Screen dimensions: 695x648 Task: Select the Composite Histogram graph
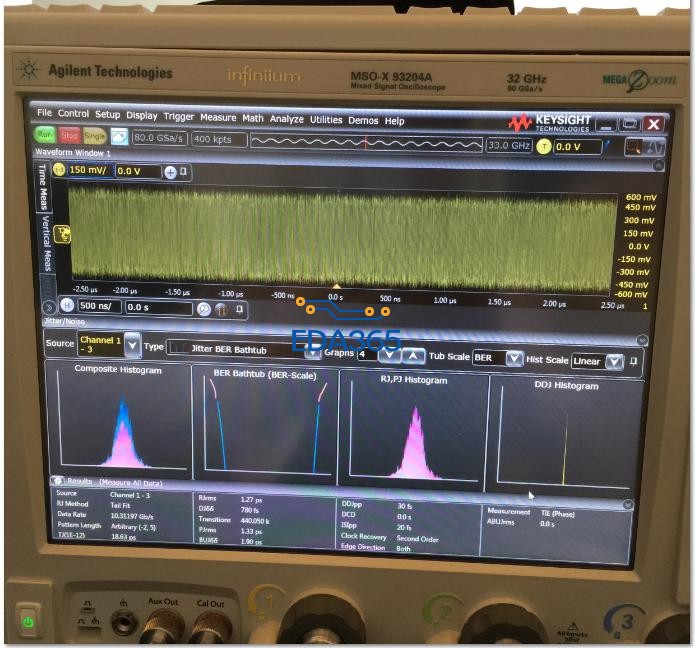[118, 420]
